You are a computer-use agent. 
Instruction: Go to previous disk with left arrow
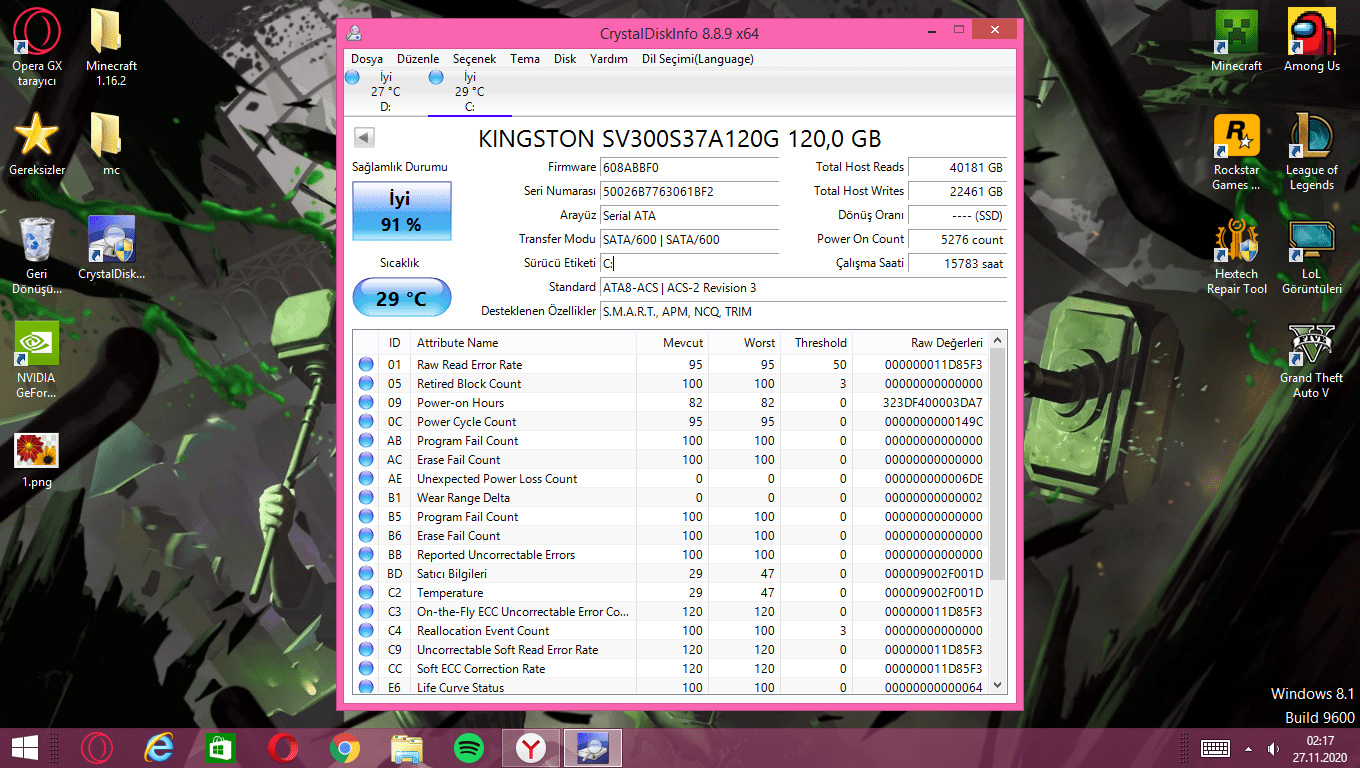[x=364, y=138]
